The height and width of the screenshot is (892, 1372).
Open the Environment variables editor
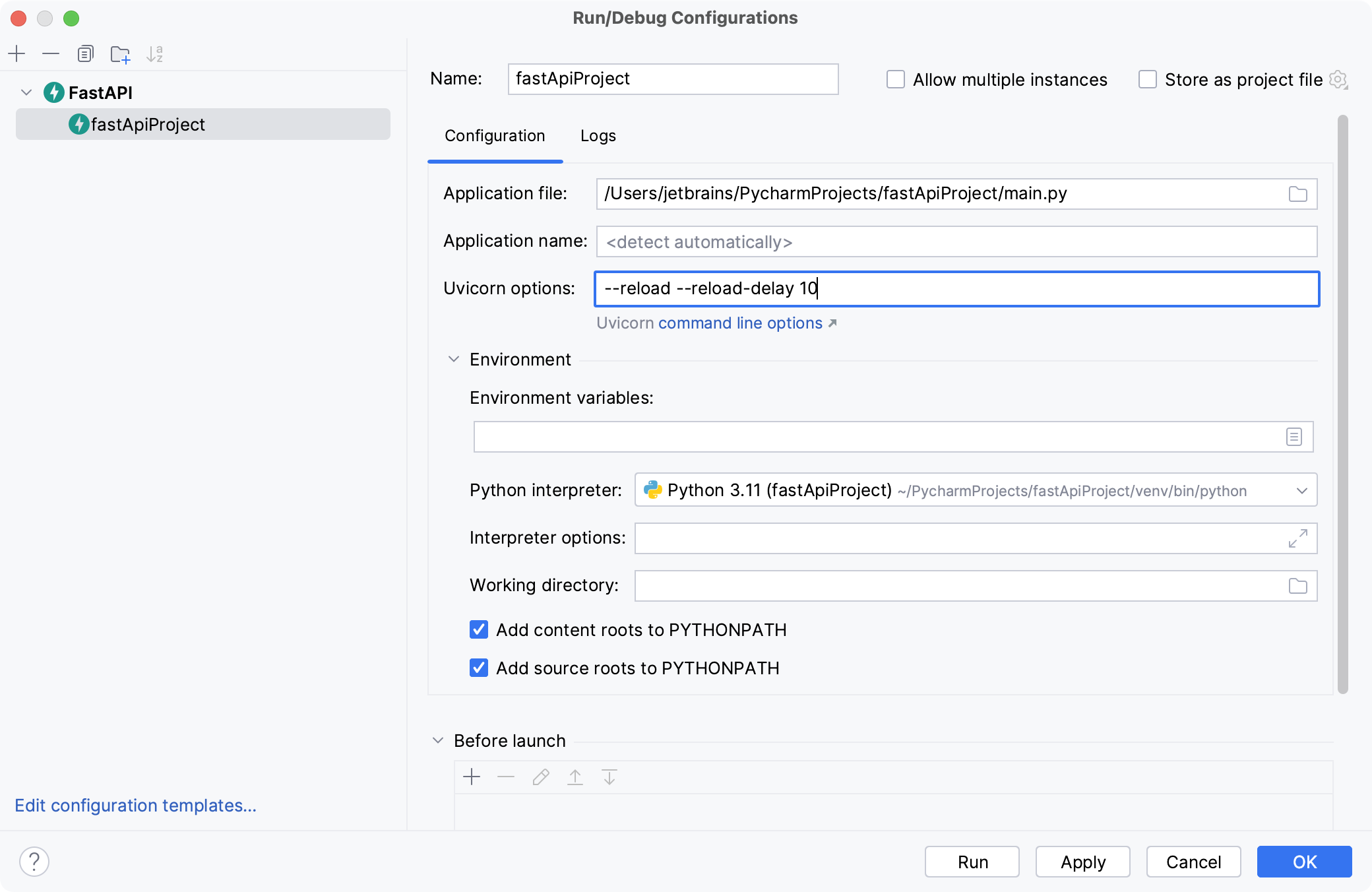pos(1294,437)
